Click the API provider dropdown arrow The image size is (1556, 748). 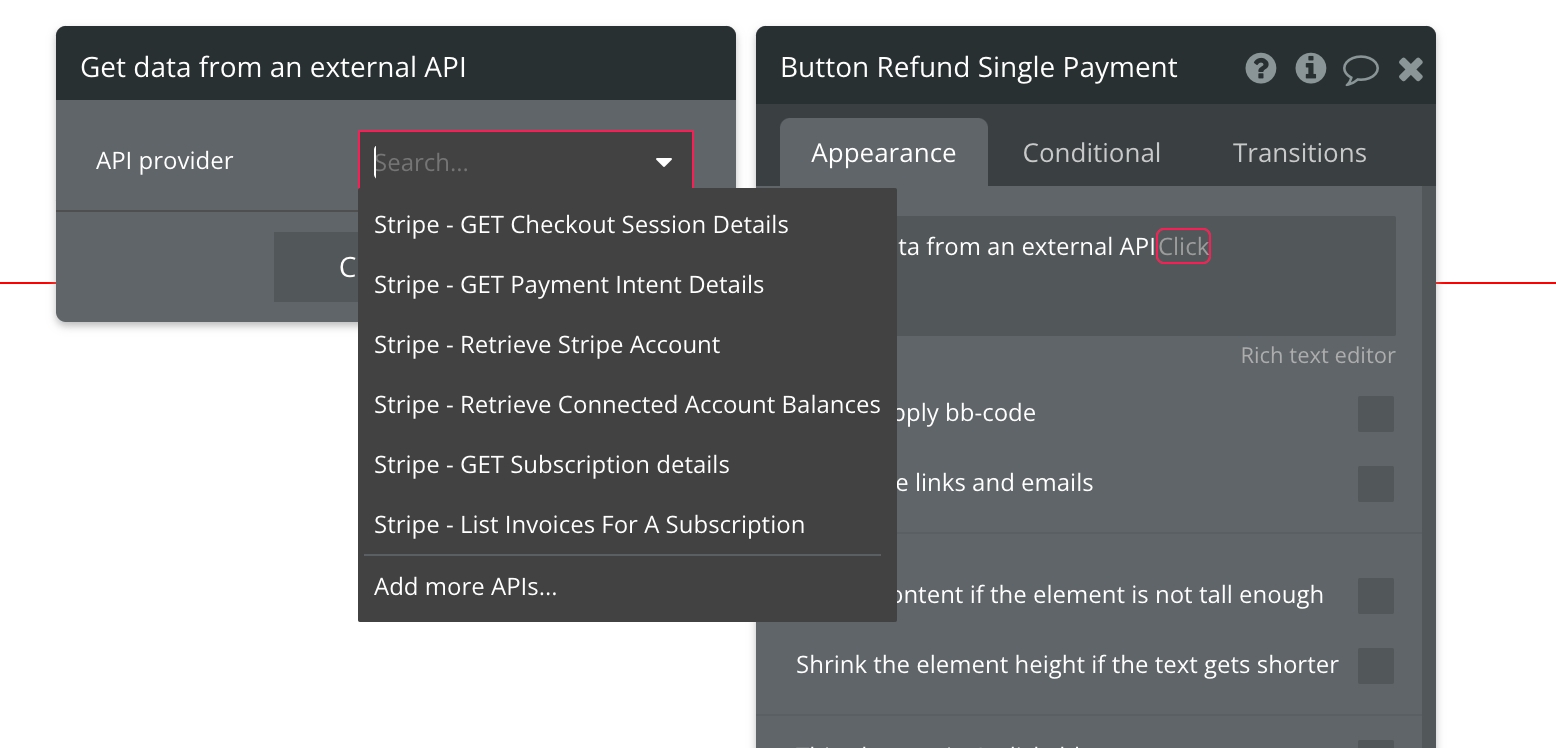tap(664, 162)
